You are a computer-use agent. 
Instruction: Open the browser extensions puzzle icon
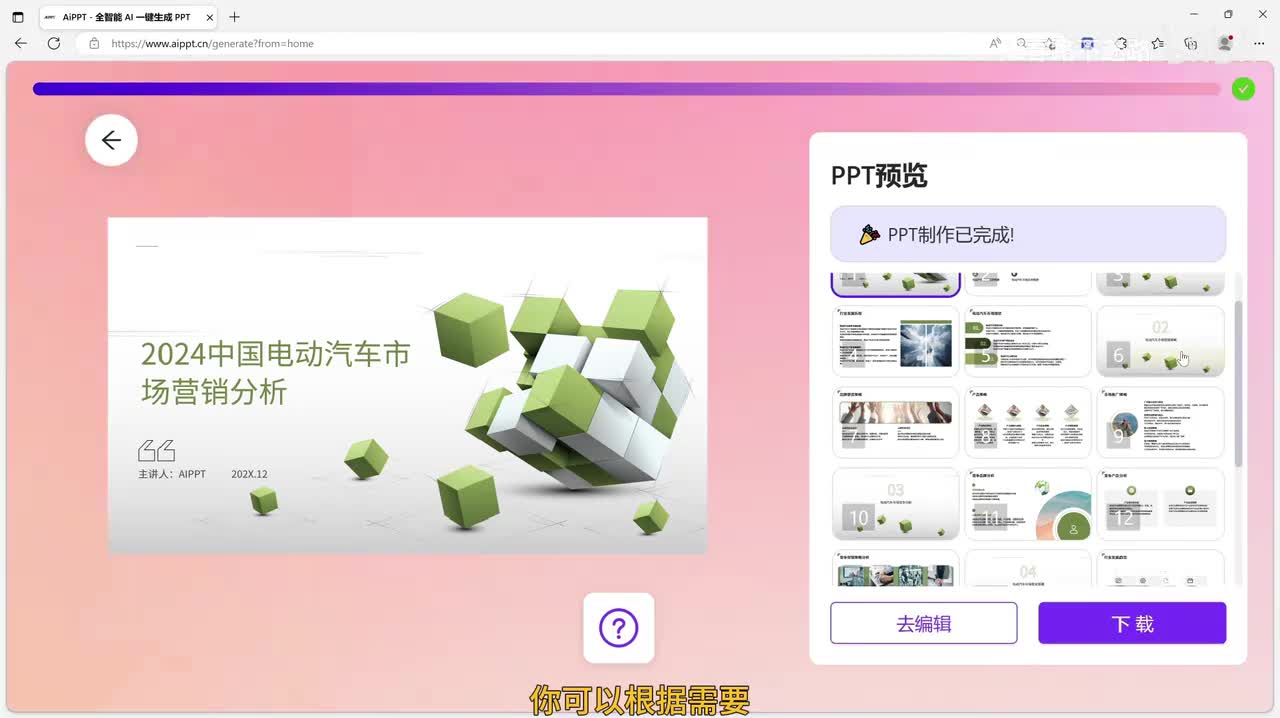pyautogui.click(x=1122, y=43)
